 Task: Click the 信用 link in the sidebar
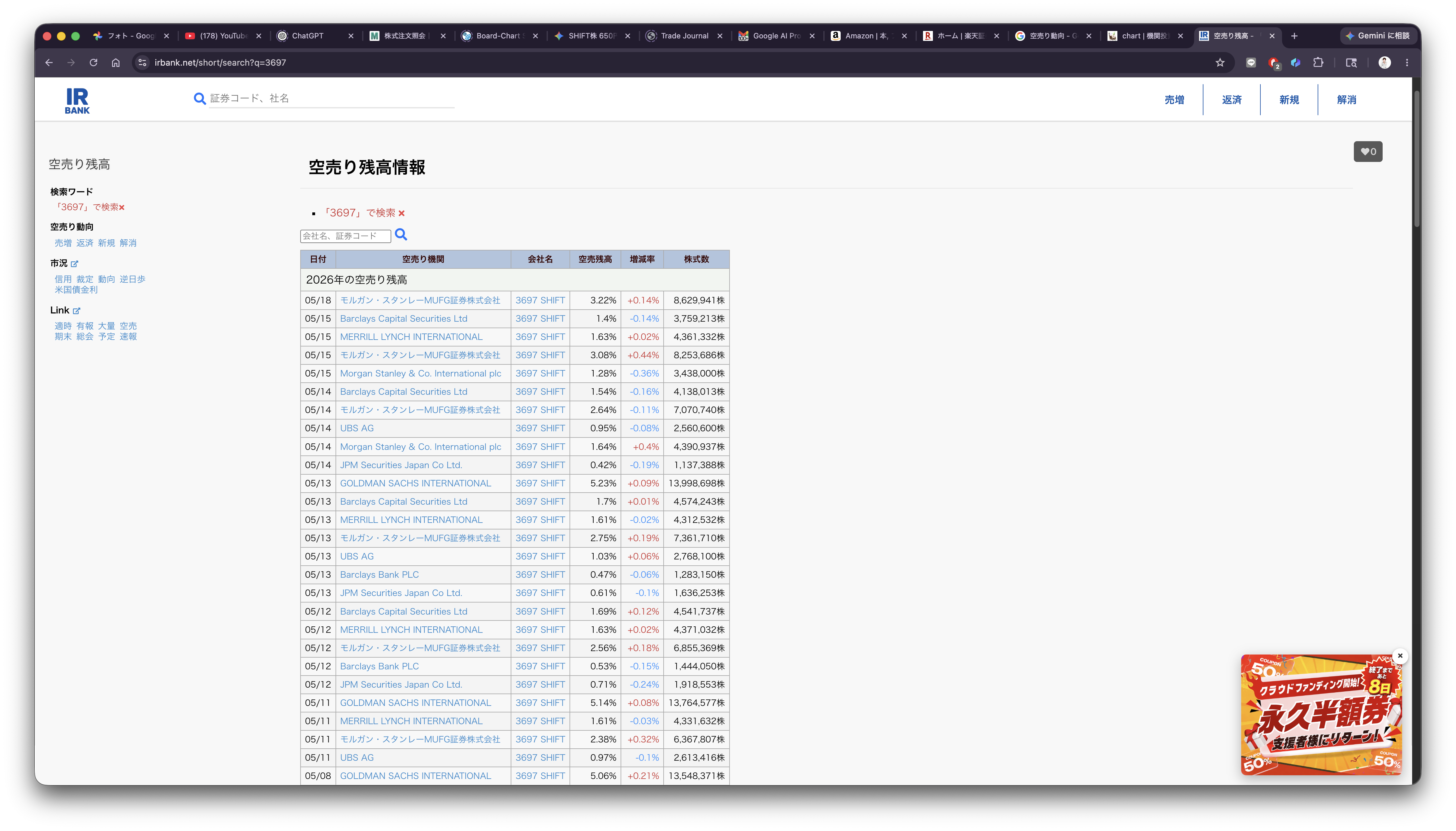coord(63,279)
